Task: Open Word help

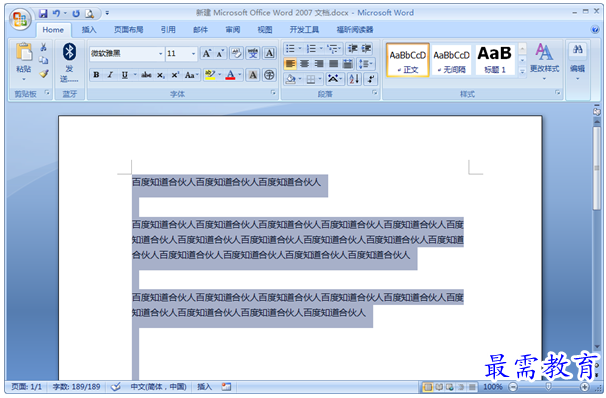Action: (x=595, y=30)
